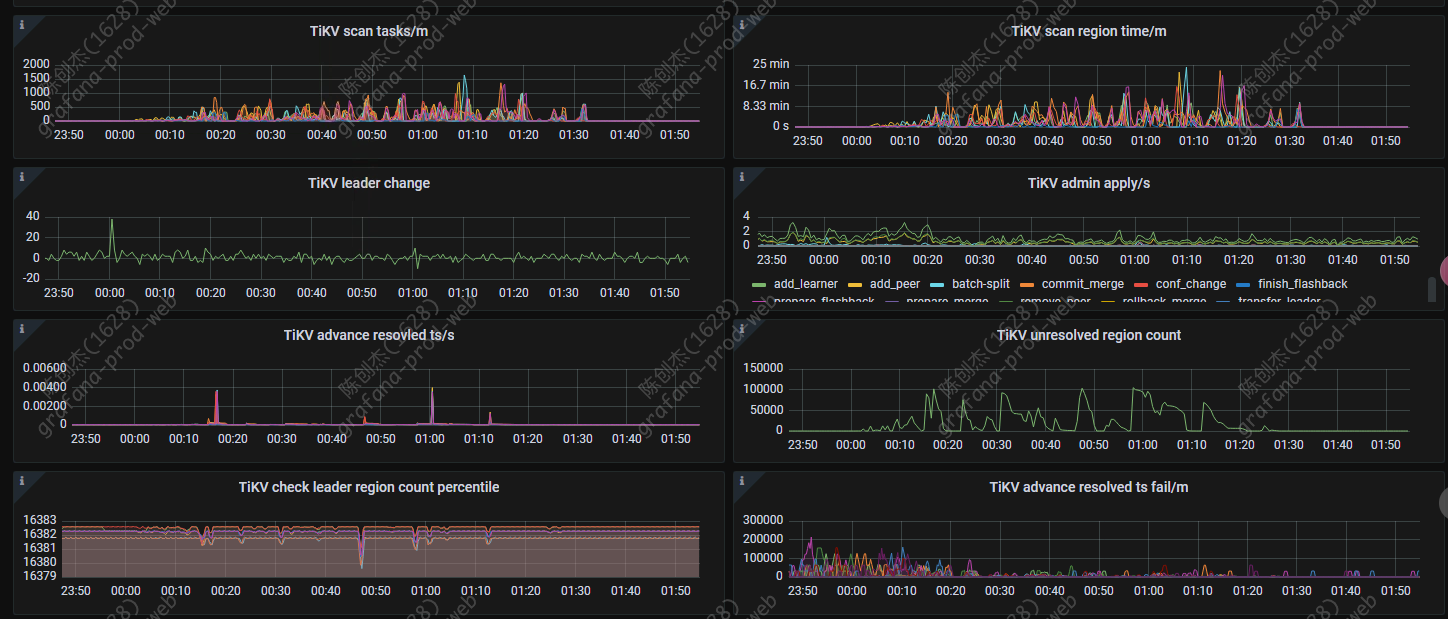
Task: Open info icon on TiKV leader change panel
Action: pyautogui.click(x=21, y=176)
